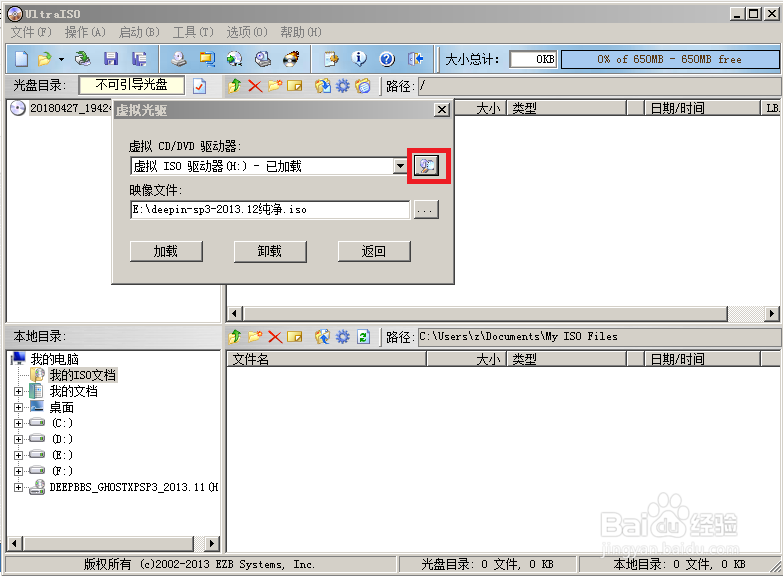The width and height of the screenshot is (783, 576).
Task: Click the Compress ISO toolbar icon
Action: [x=207, y=59]
